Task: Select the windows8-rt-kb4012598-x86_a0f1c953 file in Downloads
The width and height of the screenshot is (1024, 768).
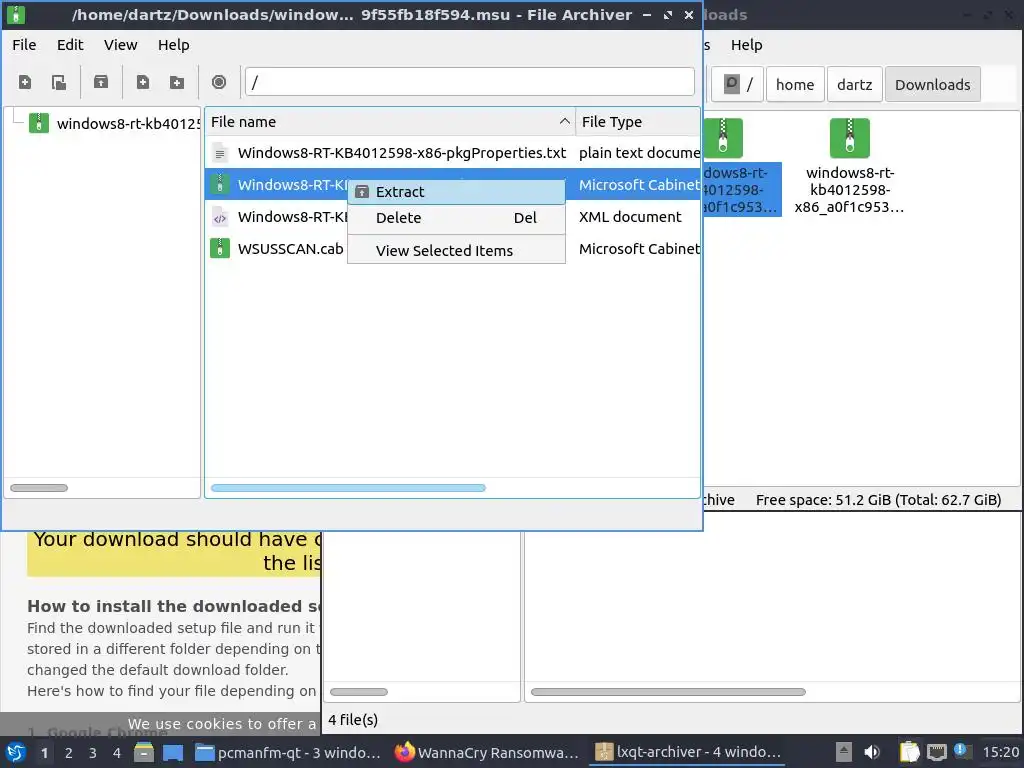Action: [x=849, y=167]
